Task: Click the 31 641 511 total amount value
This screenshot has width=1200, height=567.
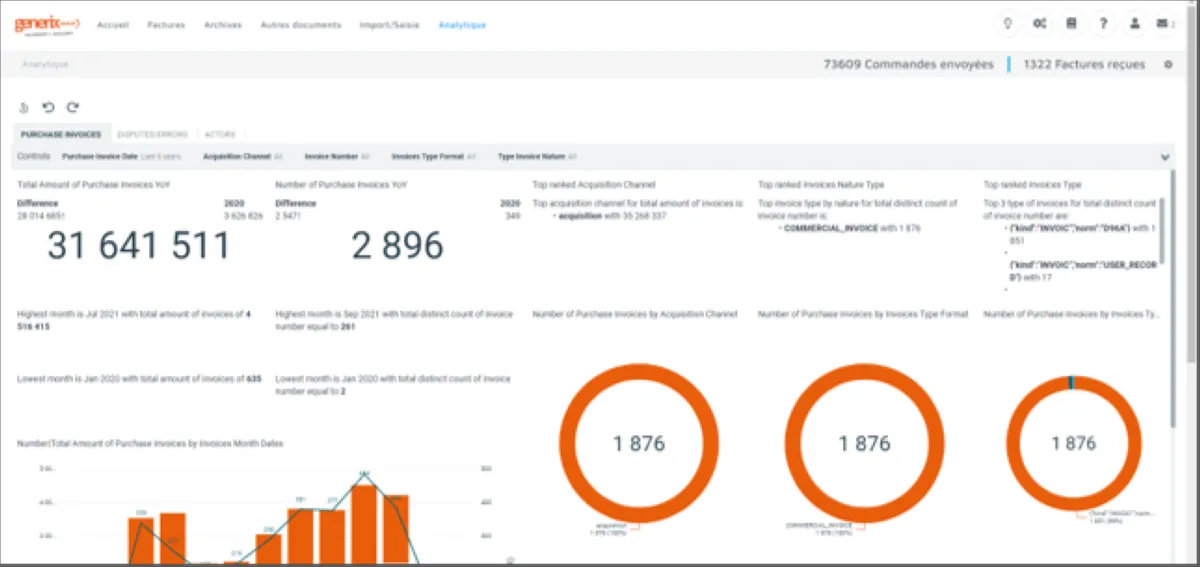Action: (138, 245)
